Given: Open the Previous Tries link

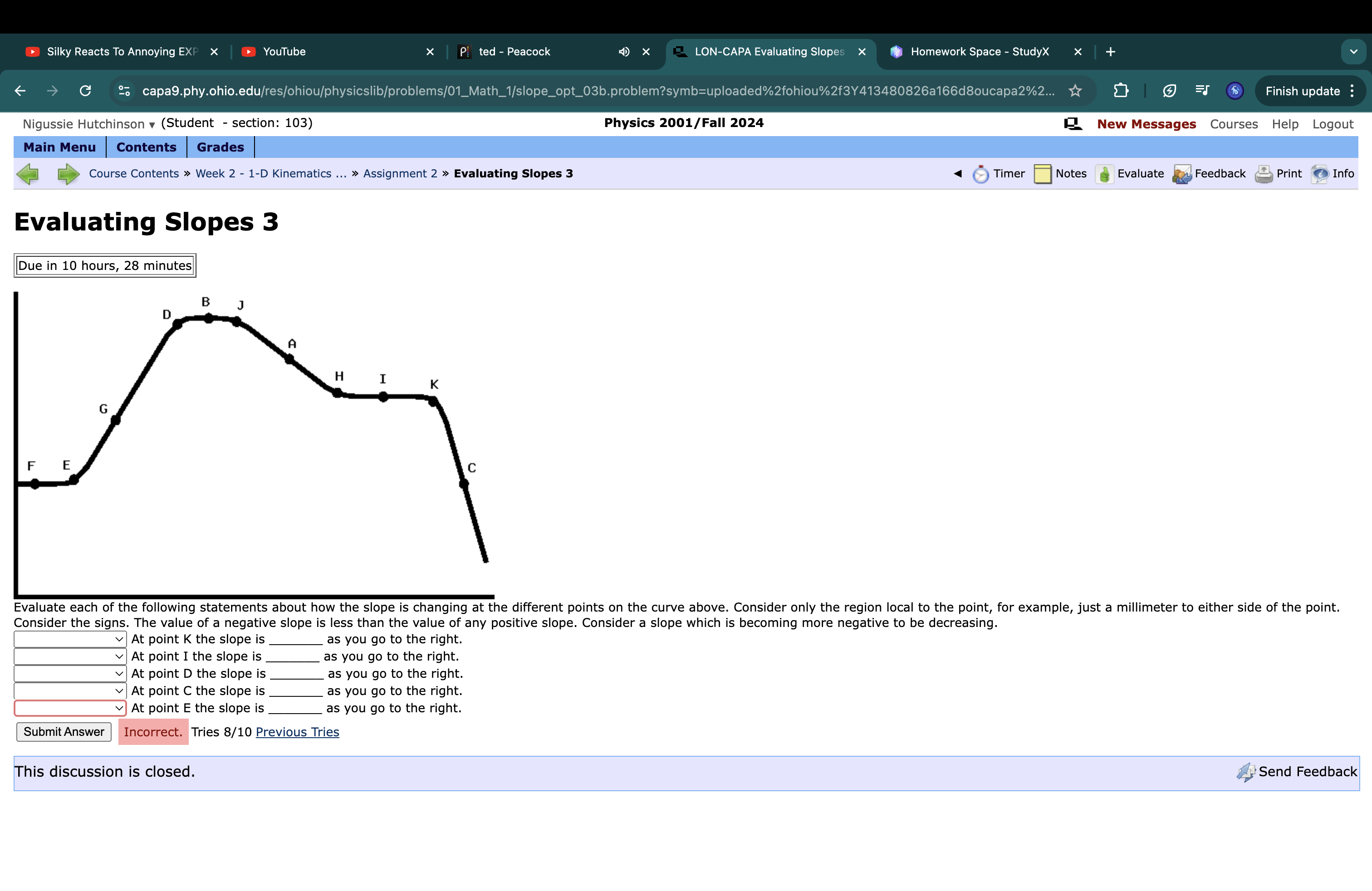Looking at the screenshot, I should (x=298, y=732).
